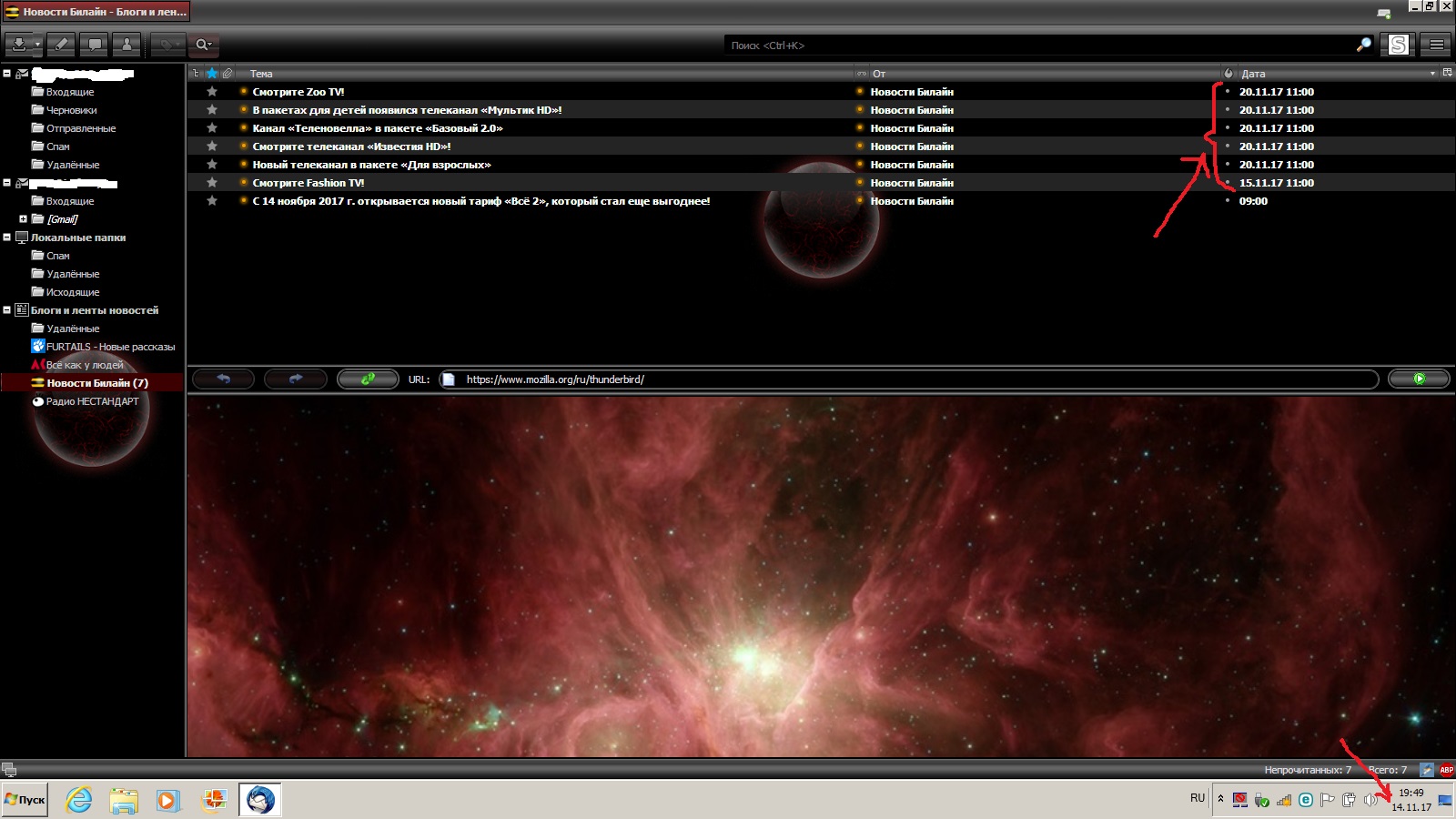The height and width of the screenshot is (819, 1456).
Task: Click the volume speaker tray icon
Action: click(1370, 800)
